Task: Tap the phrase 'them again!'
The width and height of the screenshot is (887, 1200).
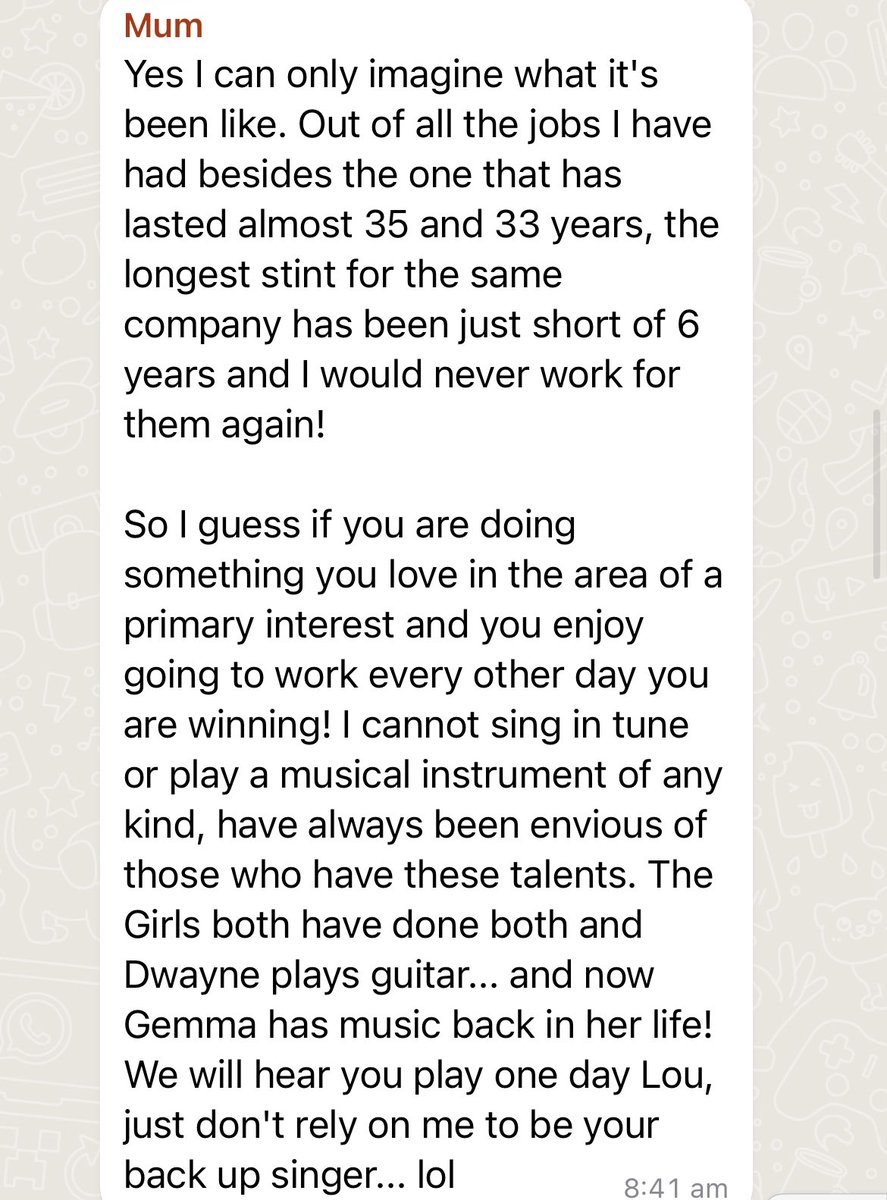Action: pos(224,425)
